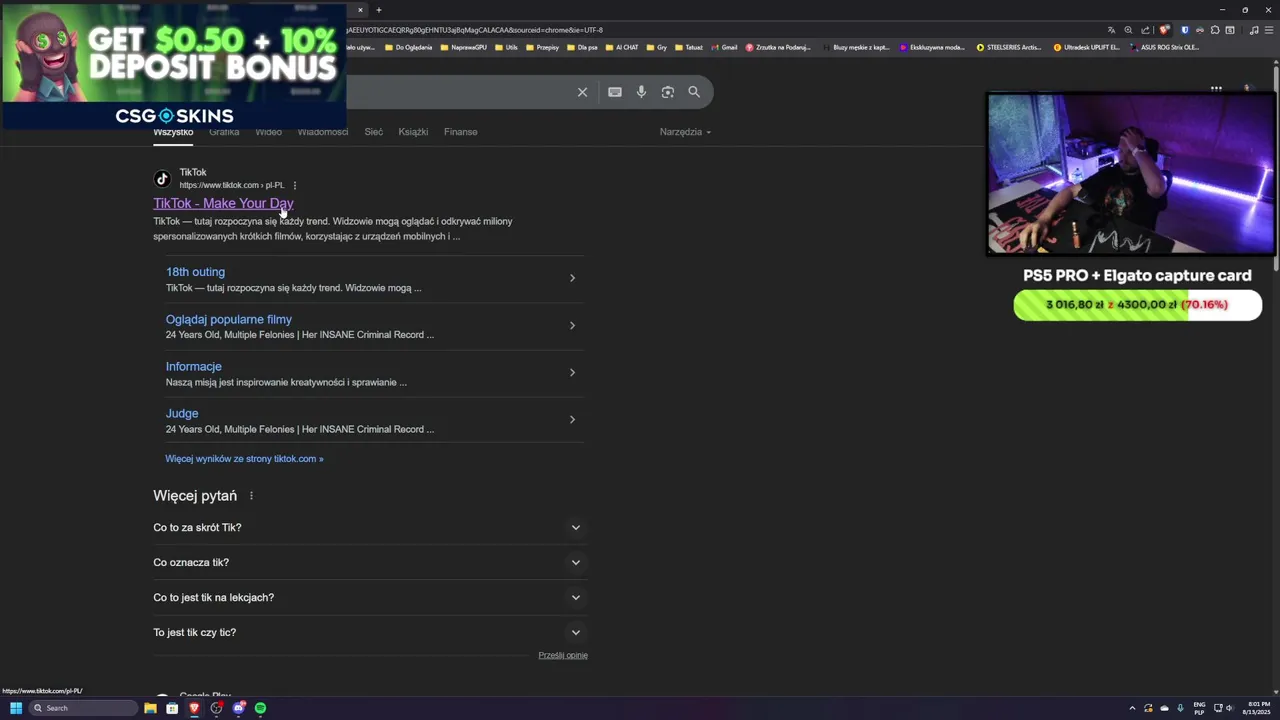Open three-dot options next to Więcej pytań
The image size is (1280, 720).
[x=251, y=496]
